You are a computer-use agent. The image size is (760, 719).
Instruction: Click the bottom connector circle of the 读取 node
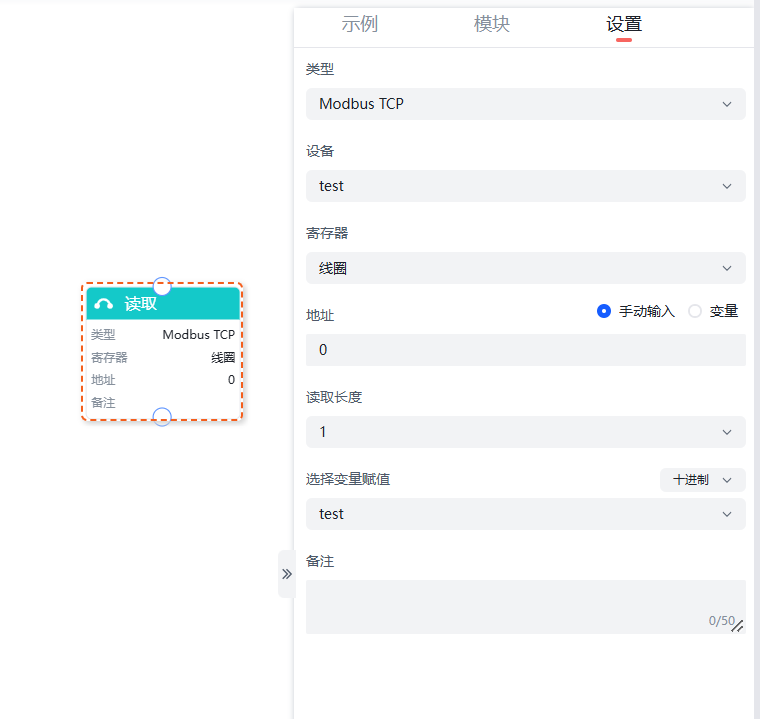(x=162, y=417)
